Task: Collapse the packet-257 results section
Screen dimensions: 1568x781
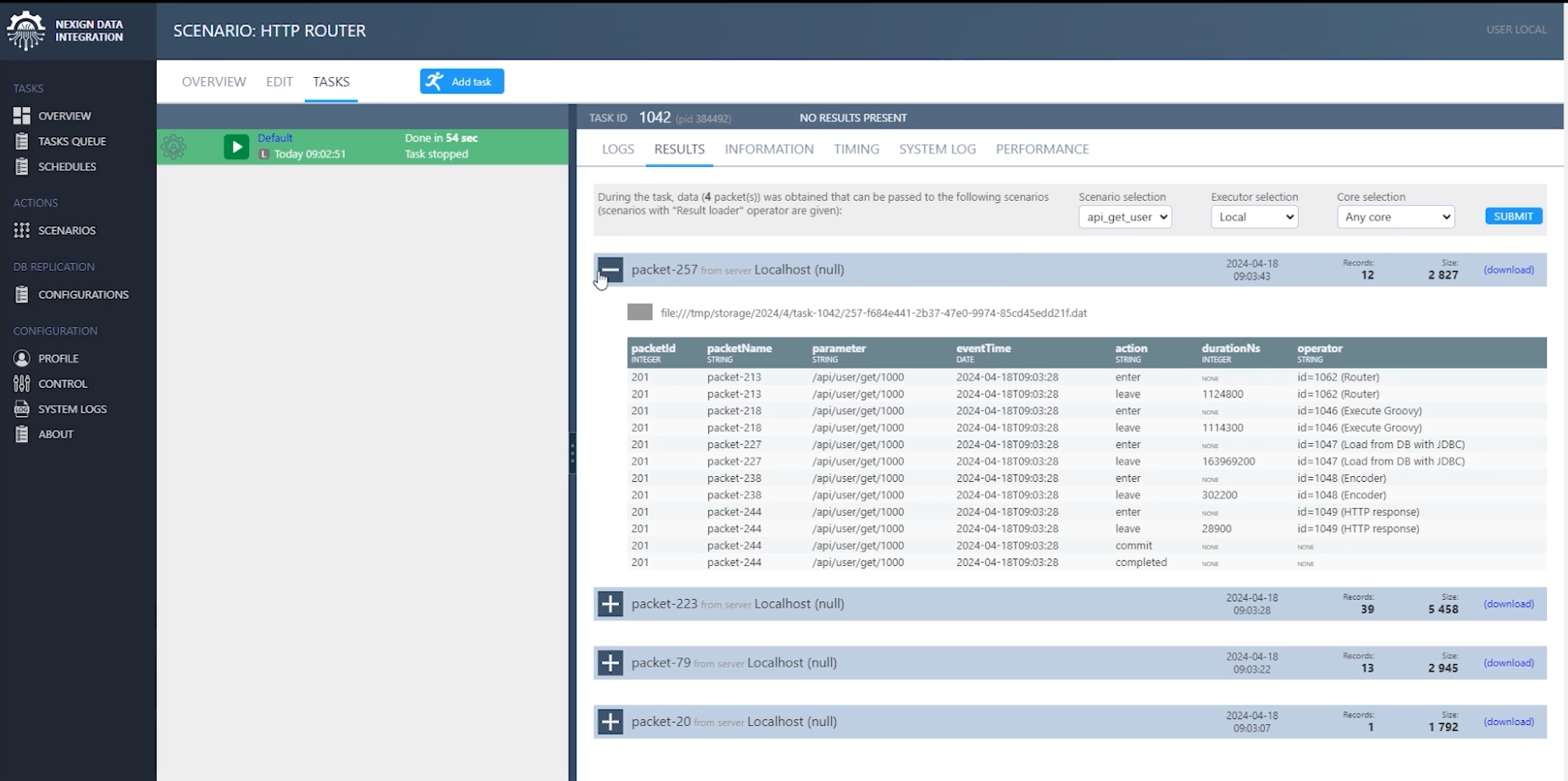Action: point(611,269)
